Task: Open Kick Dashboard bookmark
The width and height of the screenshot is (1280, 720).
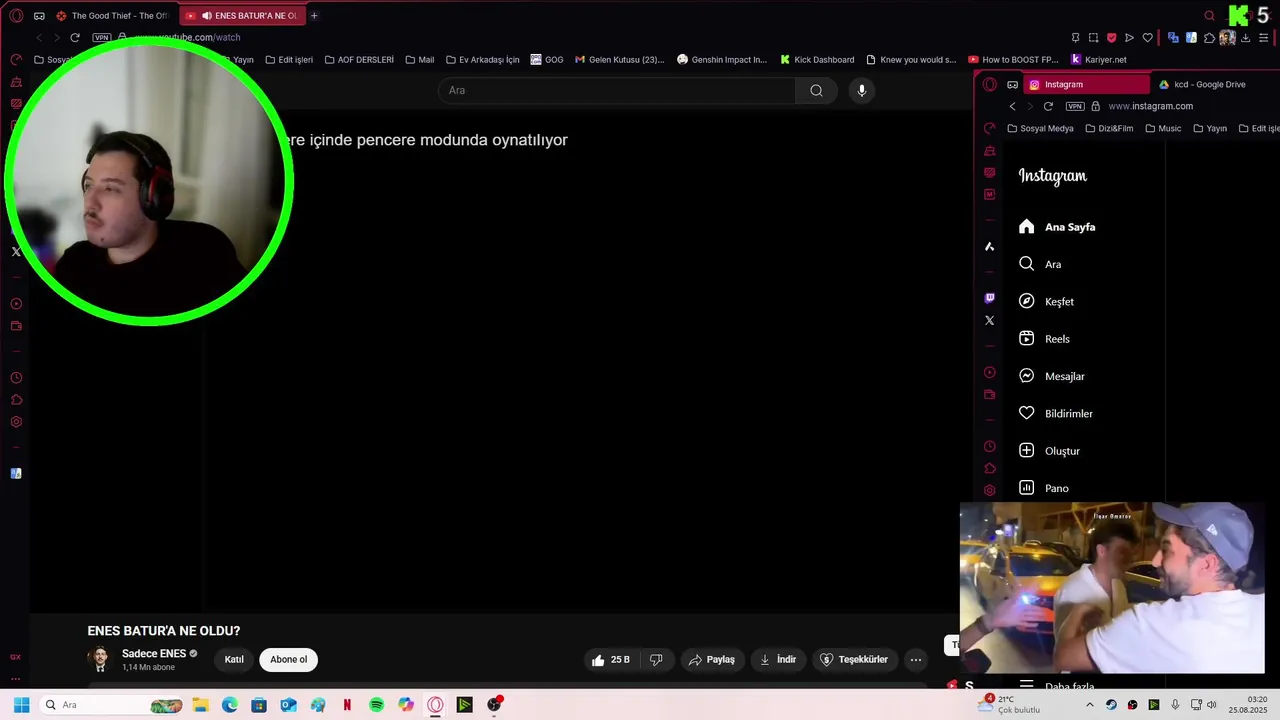Action: click(x=817, y=60)
